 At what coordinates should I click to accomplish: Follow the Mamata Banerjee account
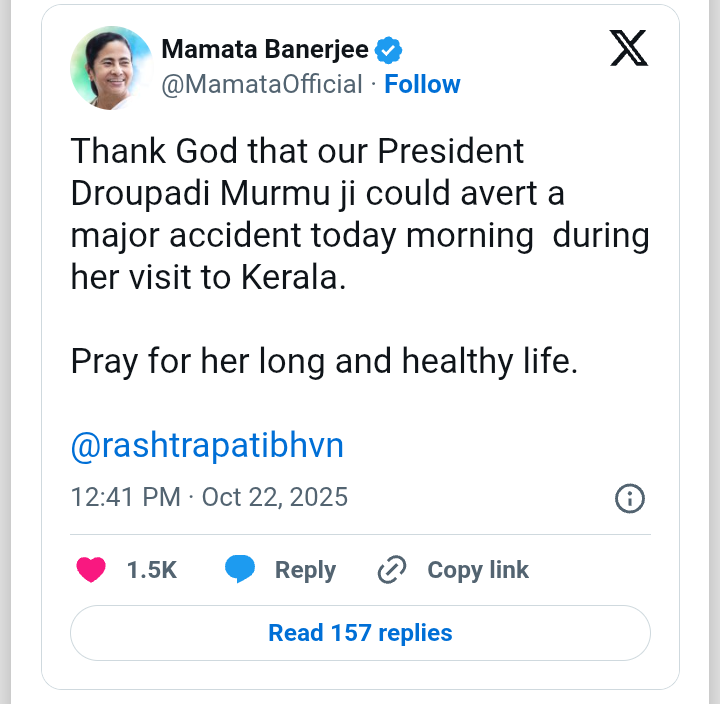[x=422, y=84]
